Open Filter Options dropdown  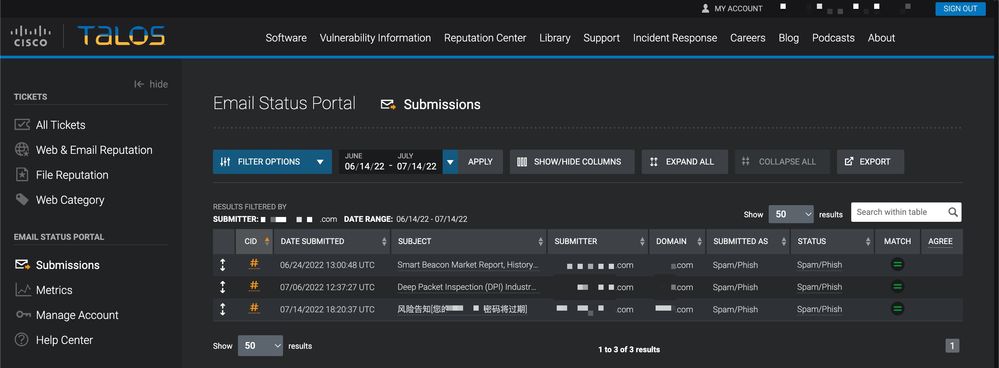pos(272,162)
